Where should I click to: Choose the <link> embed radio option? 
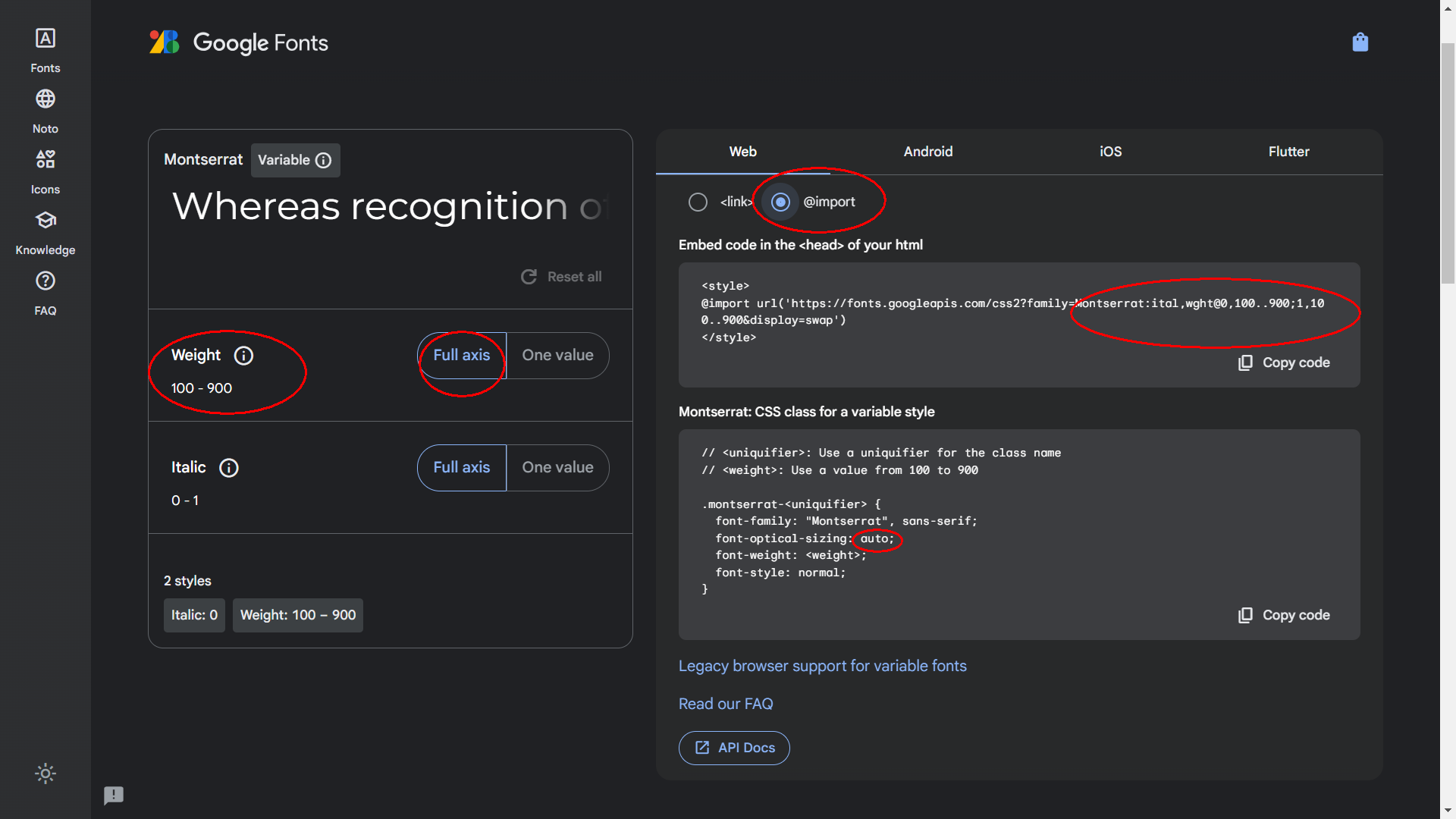[x=698, y=202]
